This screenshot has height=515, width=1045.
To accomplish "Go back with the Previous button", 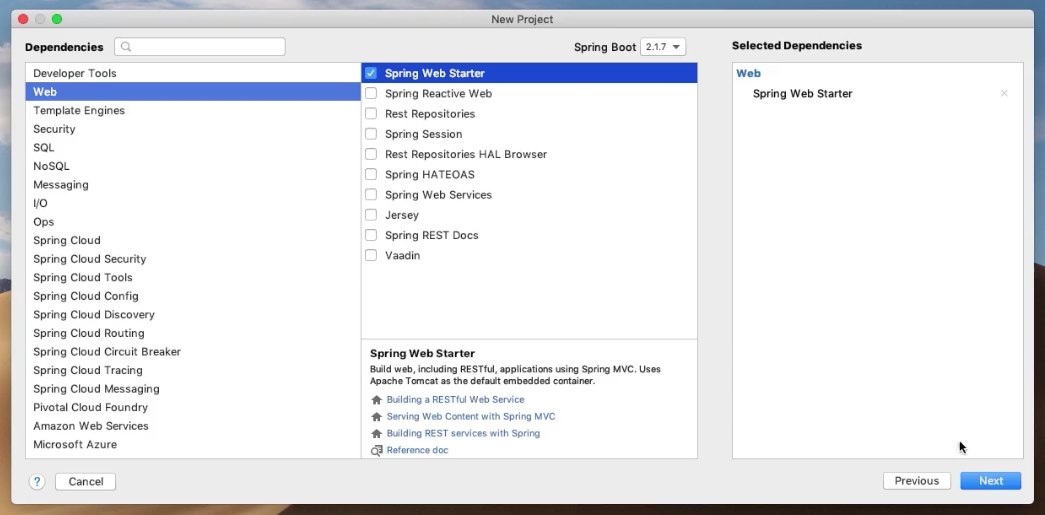I will coord(916,481).
